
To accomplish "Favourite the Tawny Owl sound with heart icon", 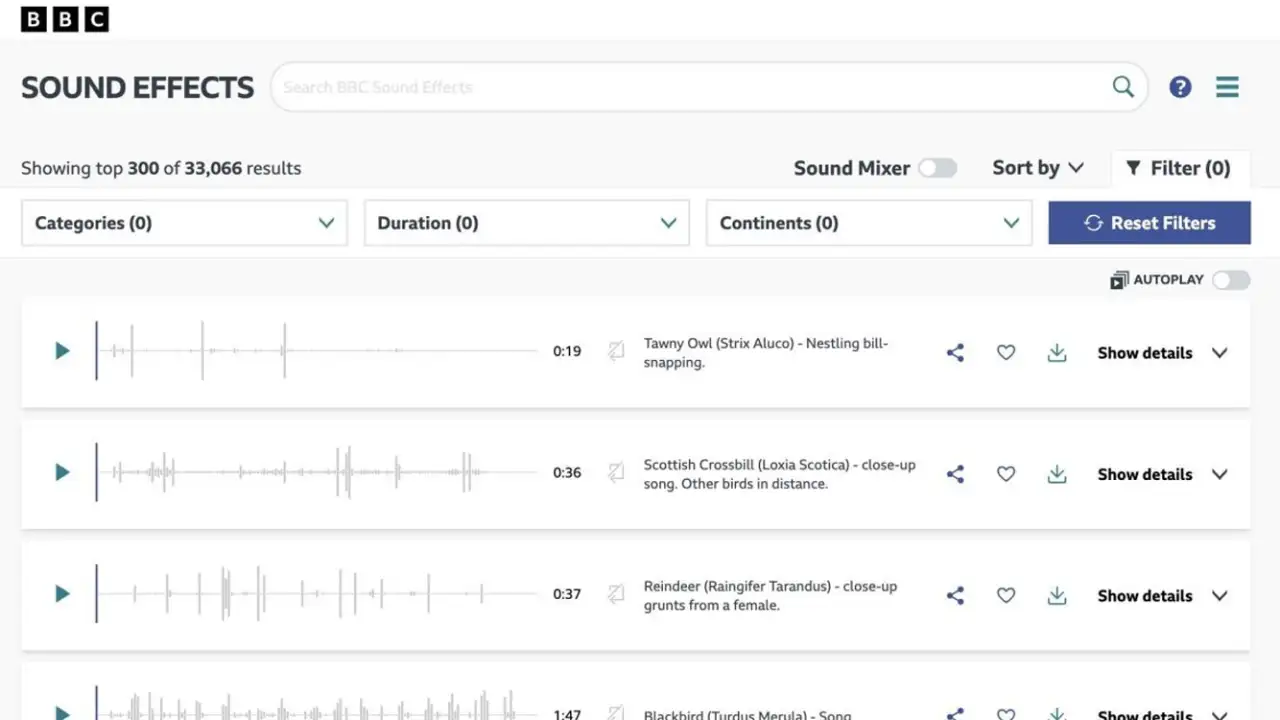I will click(1006, 352).
